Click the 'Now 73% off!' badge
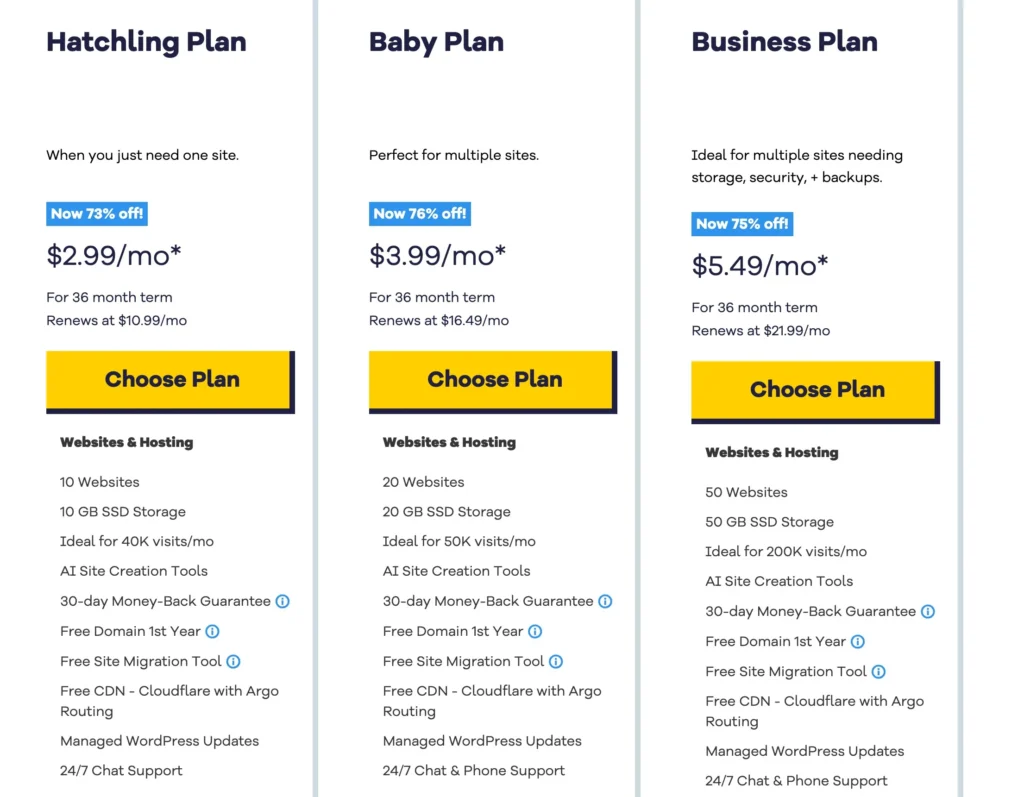This screenshot has height=797, width=1024. [x=96, y=213]
